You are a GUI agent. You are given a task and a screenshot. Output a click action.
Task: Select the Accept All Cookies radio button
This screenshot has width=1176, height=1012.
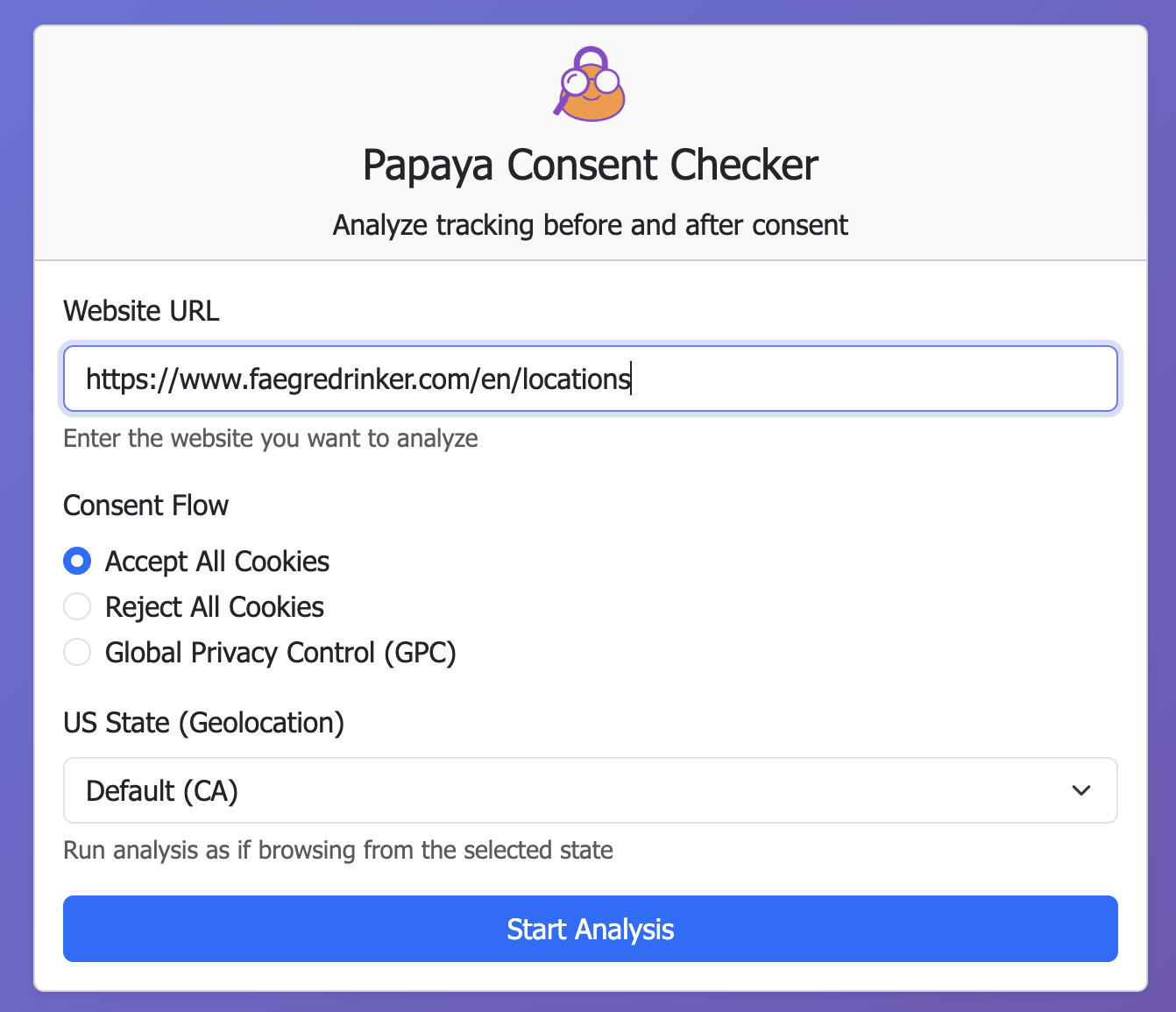77,561
